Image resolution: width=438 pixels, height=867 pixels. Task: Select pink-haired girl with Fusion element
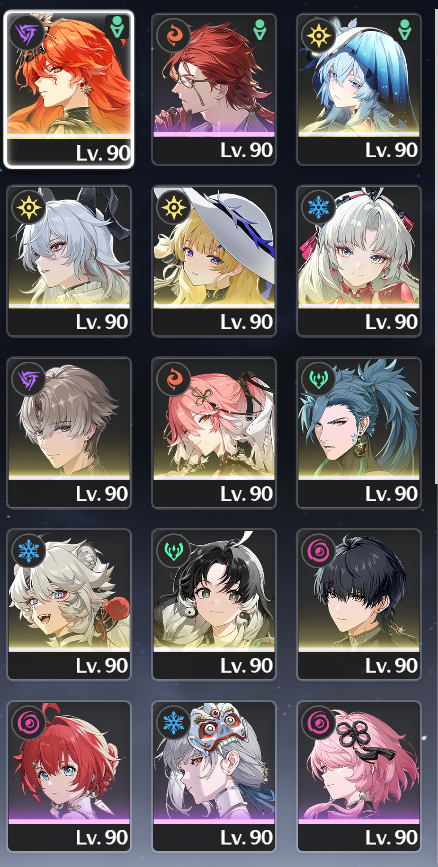(213, 432)
